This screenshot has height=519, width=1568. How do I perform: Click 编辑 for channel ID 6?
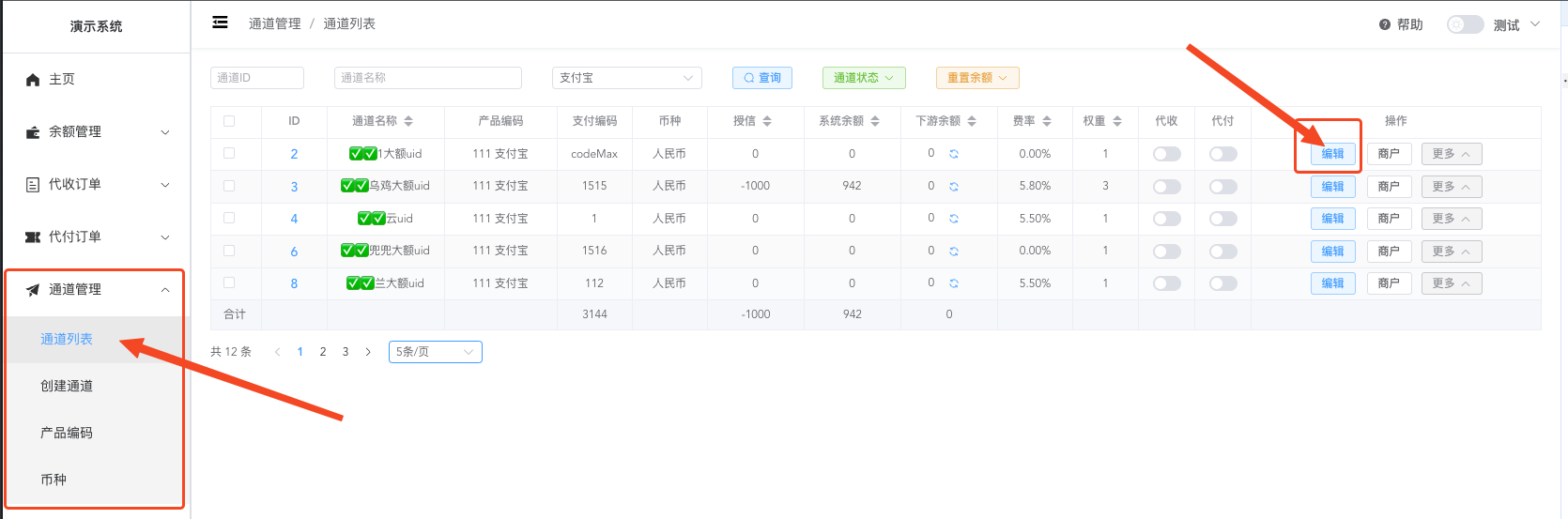point(1333,252)
